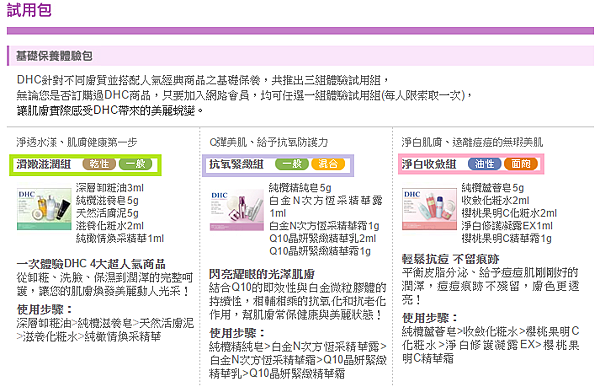Select the 淨白收斂組 set title
This screenshot has height=387, width=600.
pos(429,165)
